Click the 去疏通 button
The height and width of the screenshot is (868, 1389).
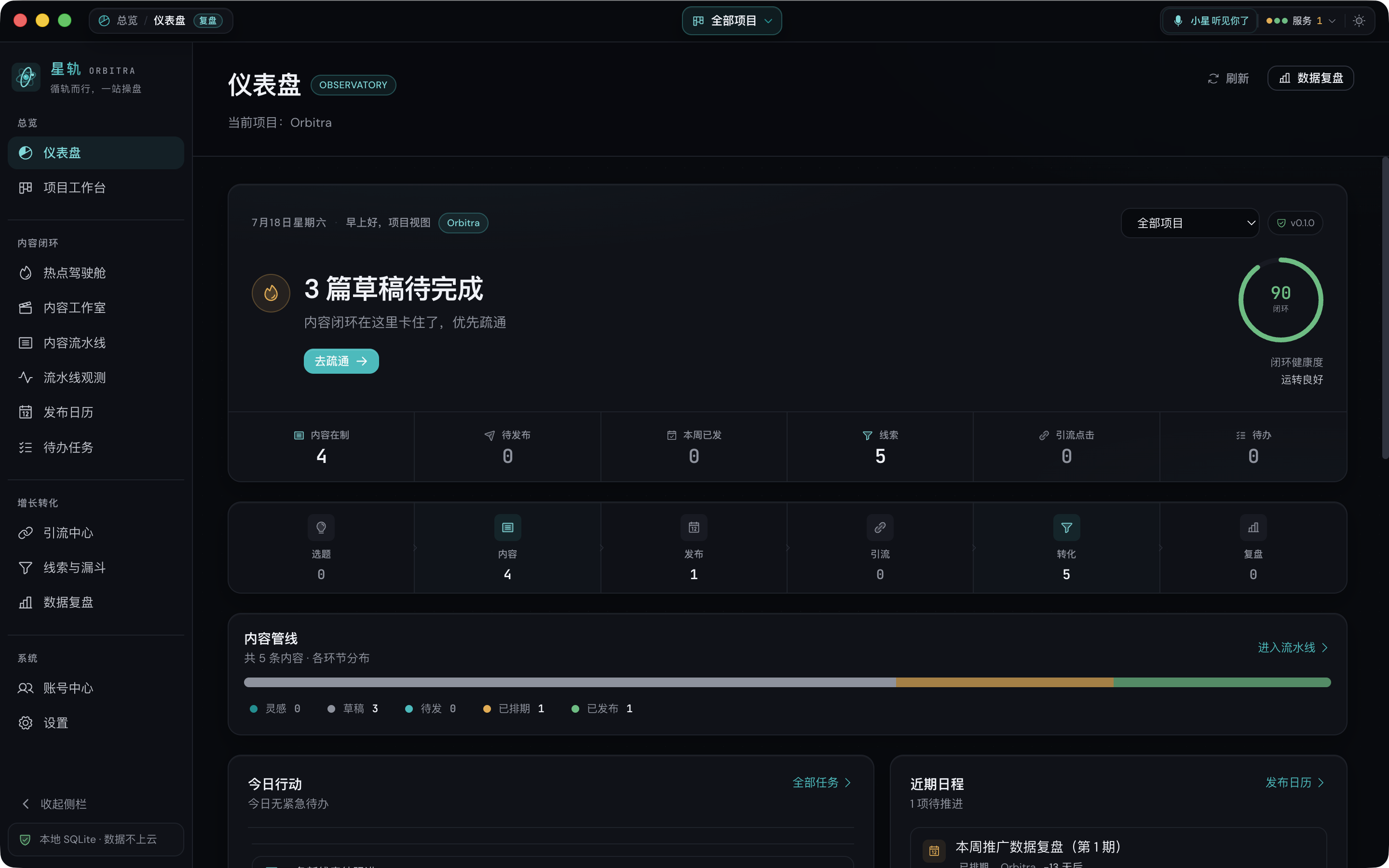click(341, 361)
